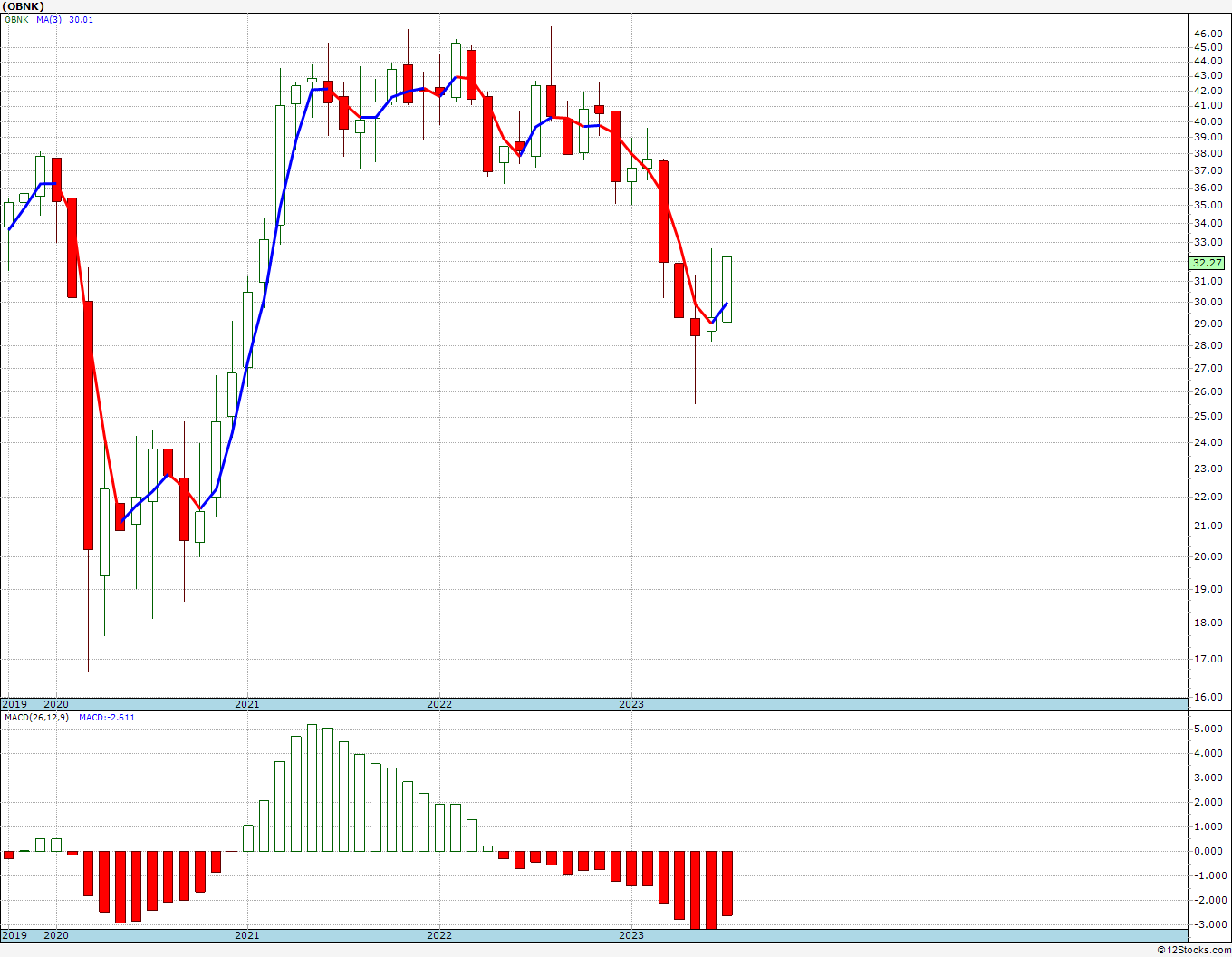
Task: Click 2023 on the MACD panel time axis
Action: 631,935
